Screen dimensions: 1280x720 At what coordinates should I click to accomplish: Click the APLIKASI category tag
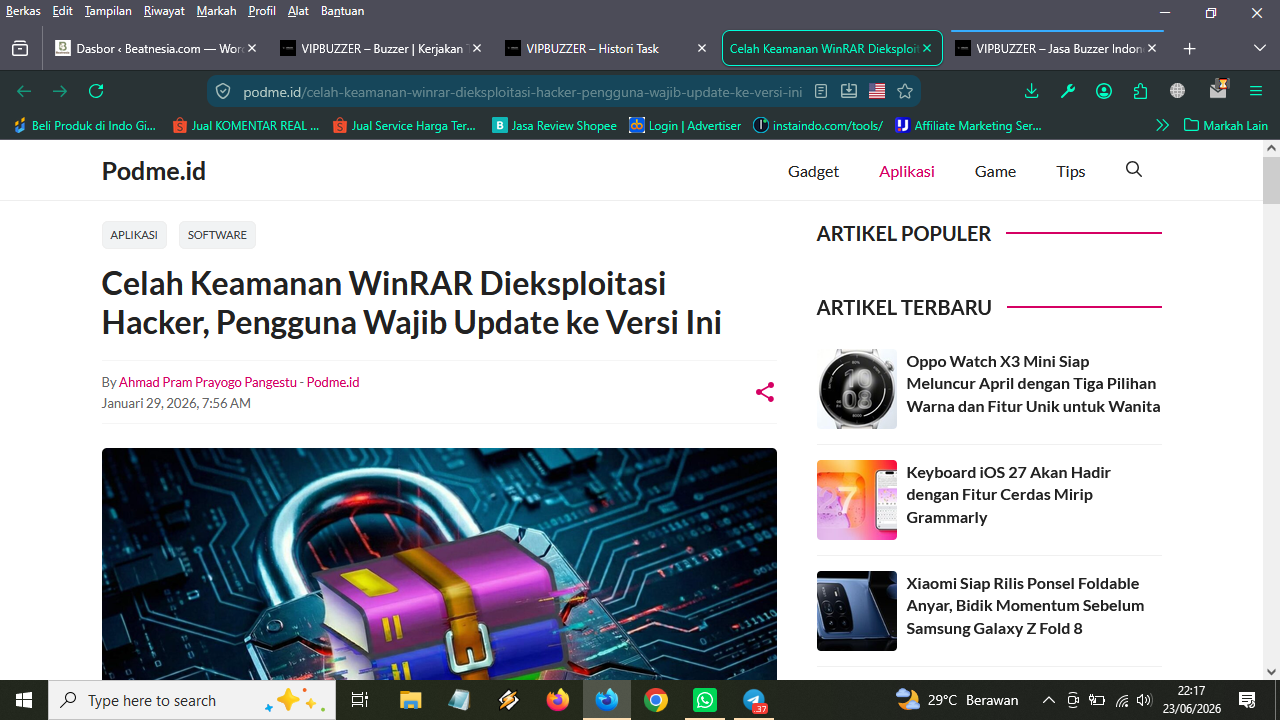(x=134, y=235)
